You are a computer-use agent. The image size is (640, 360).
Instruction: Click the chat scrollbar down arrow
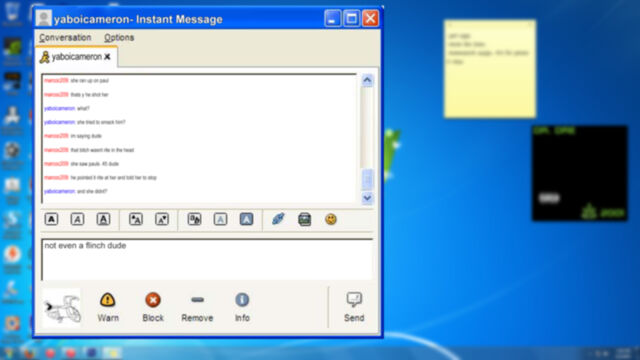(367, 198)
